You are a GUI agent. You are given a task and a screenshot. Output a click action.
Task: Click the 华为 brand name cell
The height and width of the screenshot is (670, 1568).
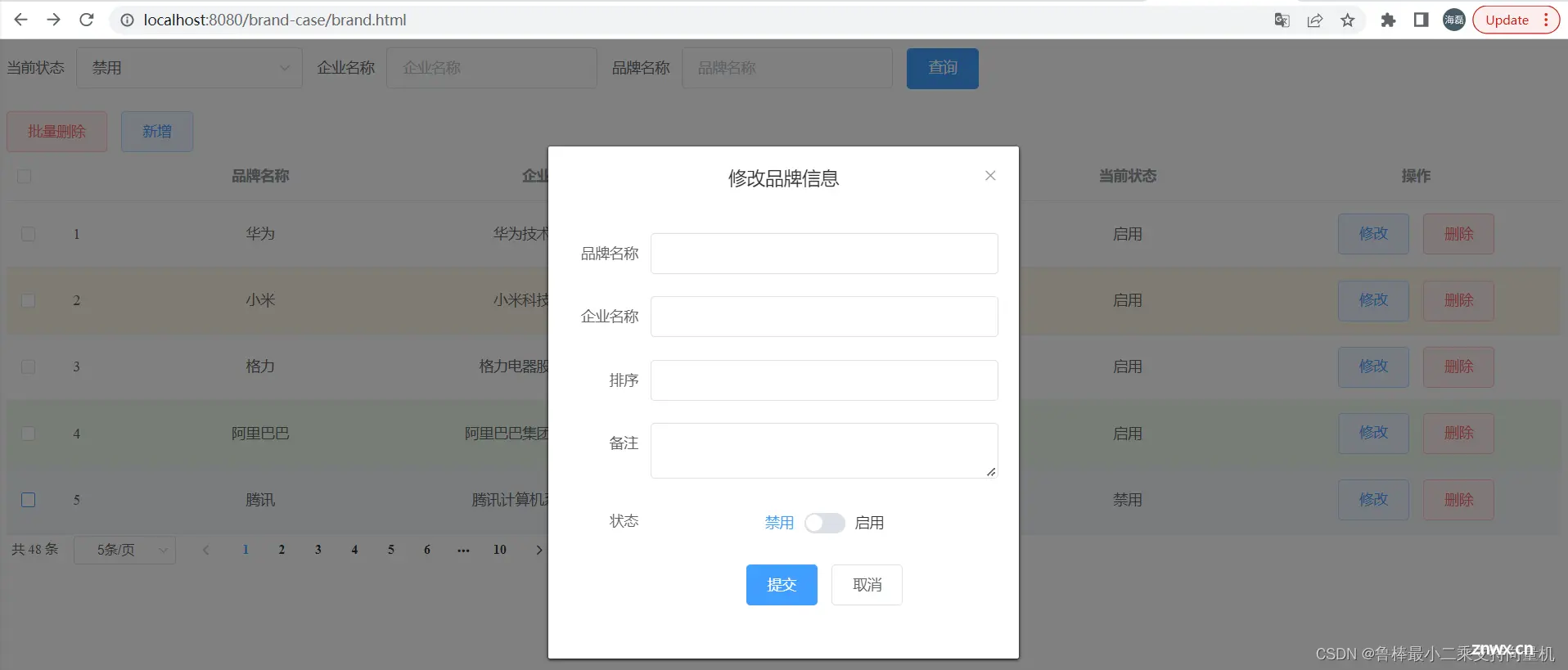pyautogui.click(x=260, y=234)
